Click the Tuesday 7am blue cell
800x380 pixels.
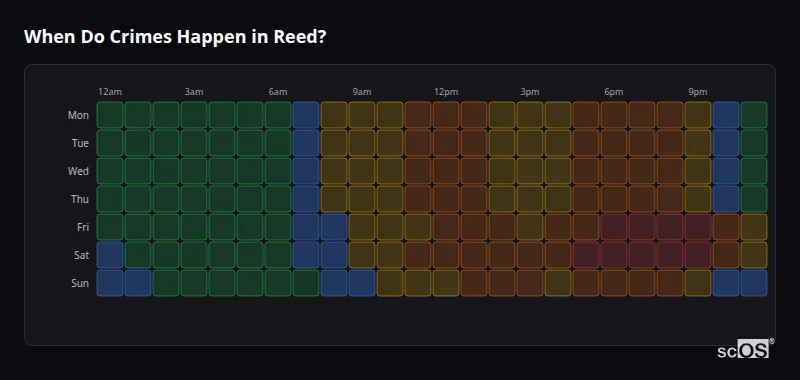tap(306, 143)
